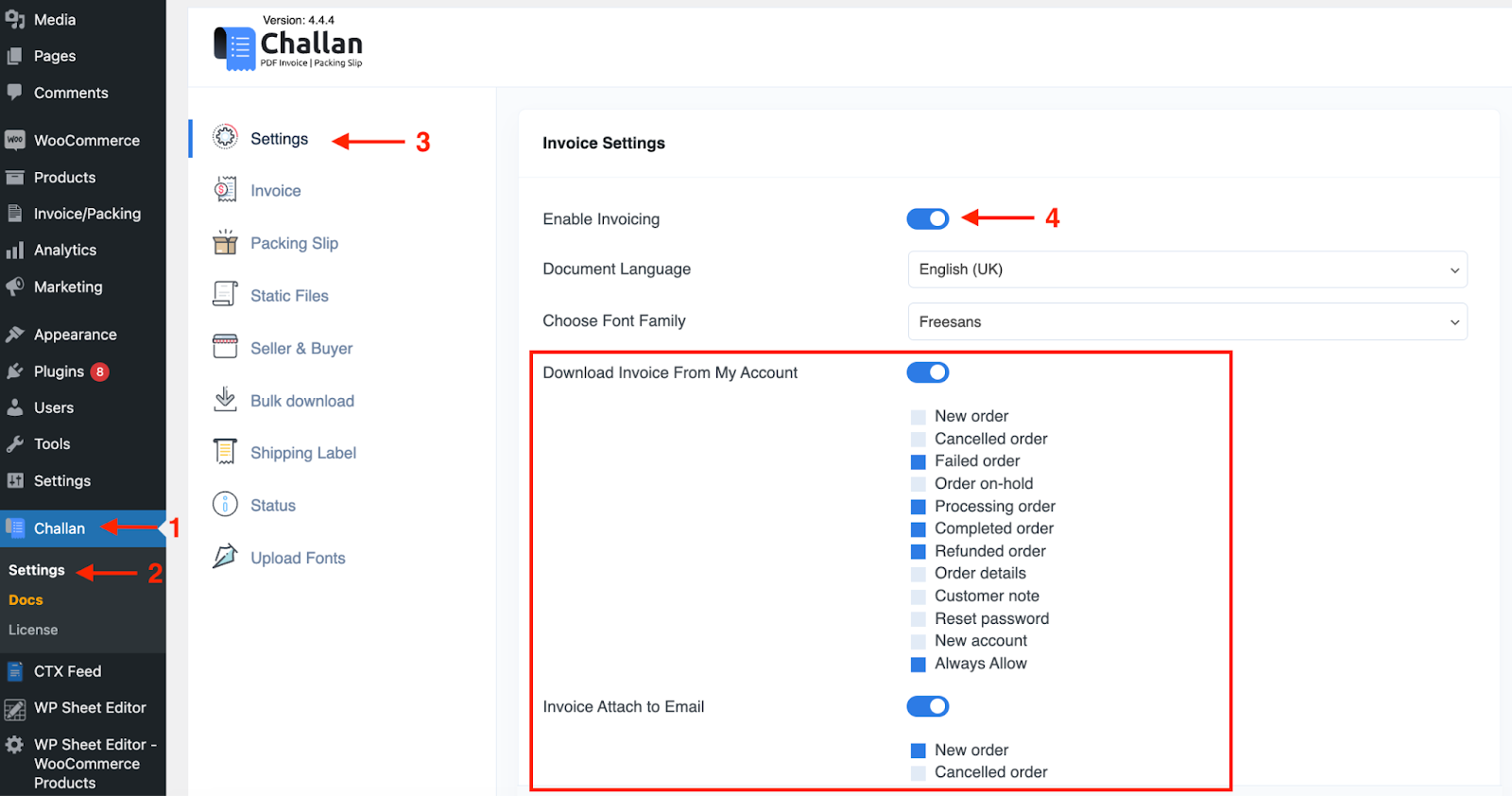Check Cancelled order under Invoice Attach to Email
This screenshot has height=796, width=1512.
pyautogui.click(x=918, y=773)
